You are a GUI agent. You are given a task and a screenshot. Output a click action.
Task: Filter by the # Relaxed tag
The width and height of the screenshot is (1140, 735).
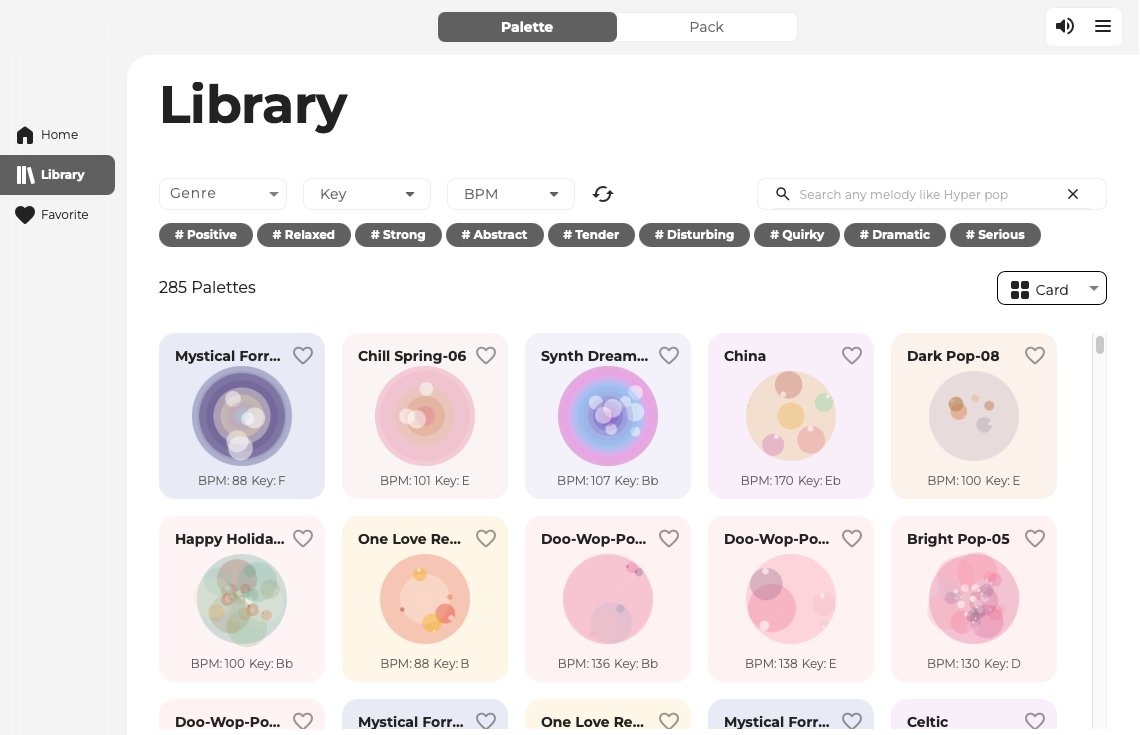[x=304, y=235]
